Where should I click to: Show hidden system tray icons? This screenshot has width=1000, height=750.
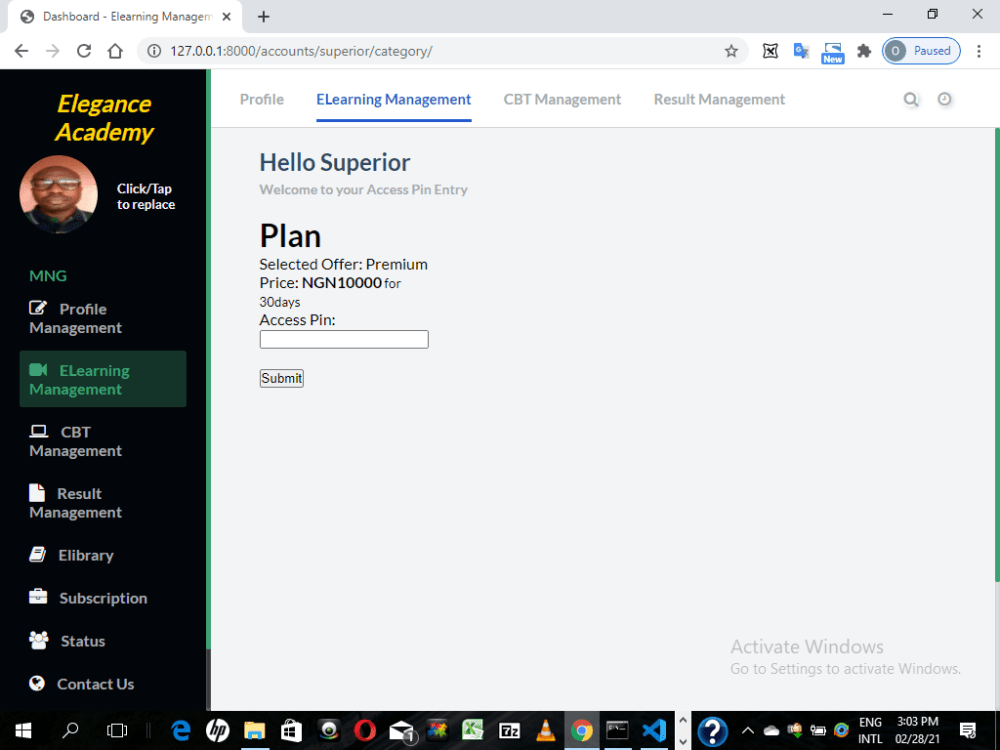[x=747, y=730]
